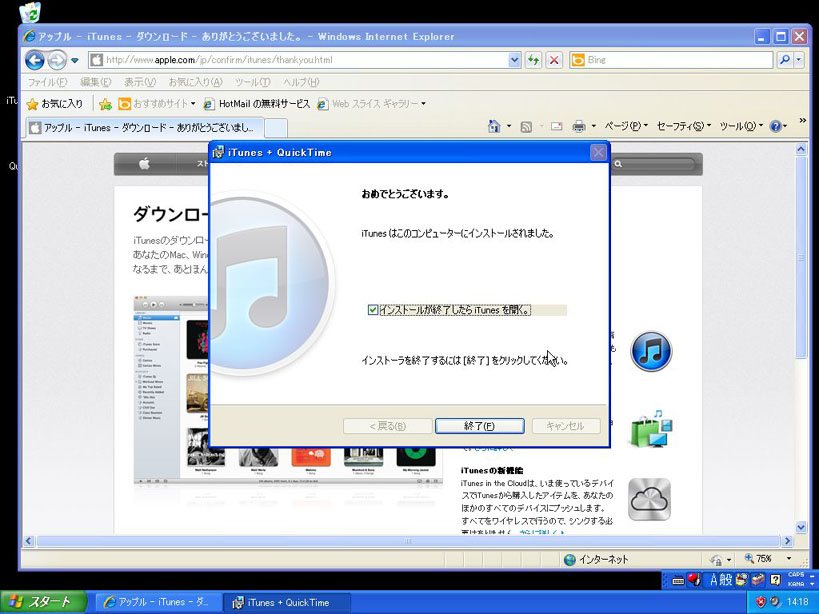Click the red security shield tray icon

pos(760,602)
